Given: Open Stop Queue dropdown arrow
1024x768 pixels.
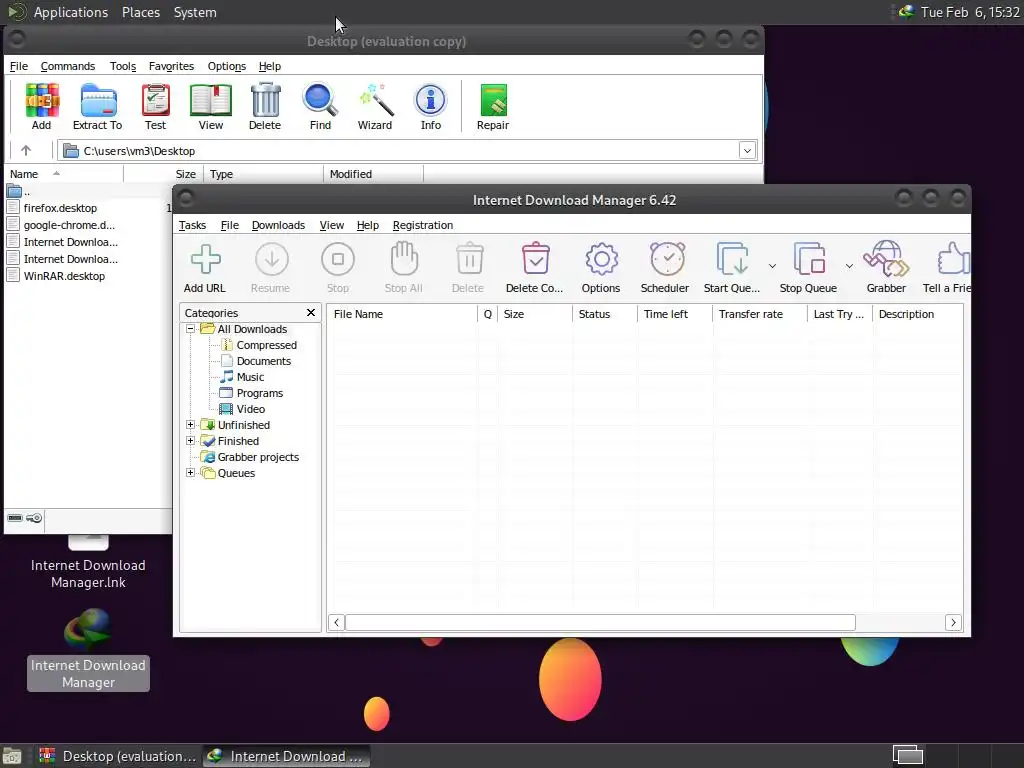Looking at the screenshot, I should (x=849, y=266).
